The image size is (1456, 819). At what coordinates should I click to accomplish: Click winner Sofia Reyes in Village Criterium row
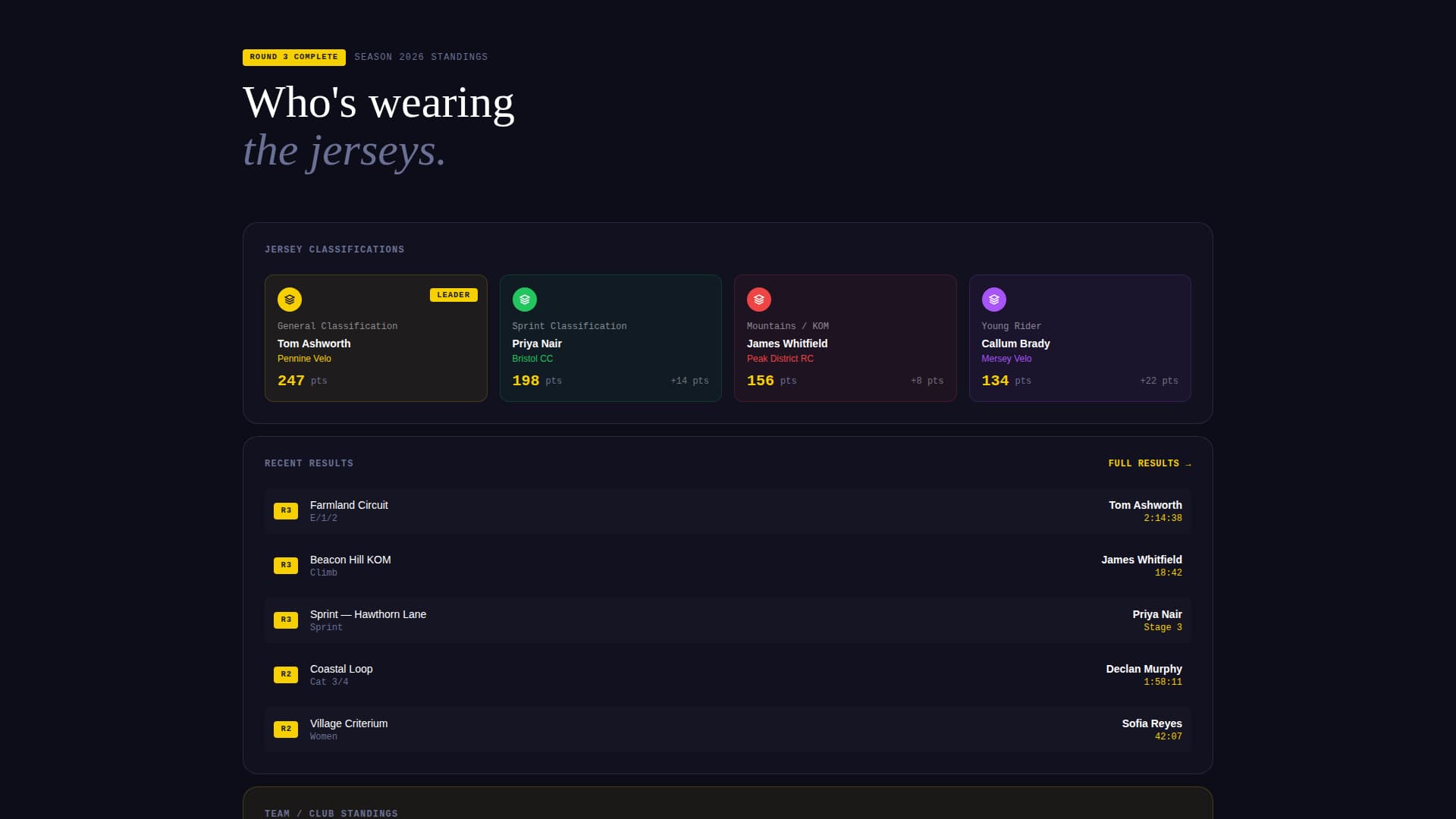pos(1152,723)
